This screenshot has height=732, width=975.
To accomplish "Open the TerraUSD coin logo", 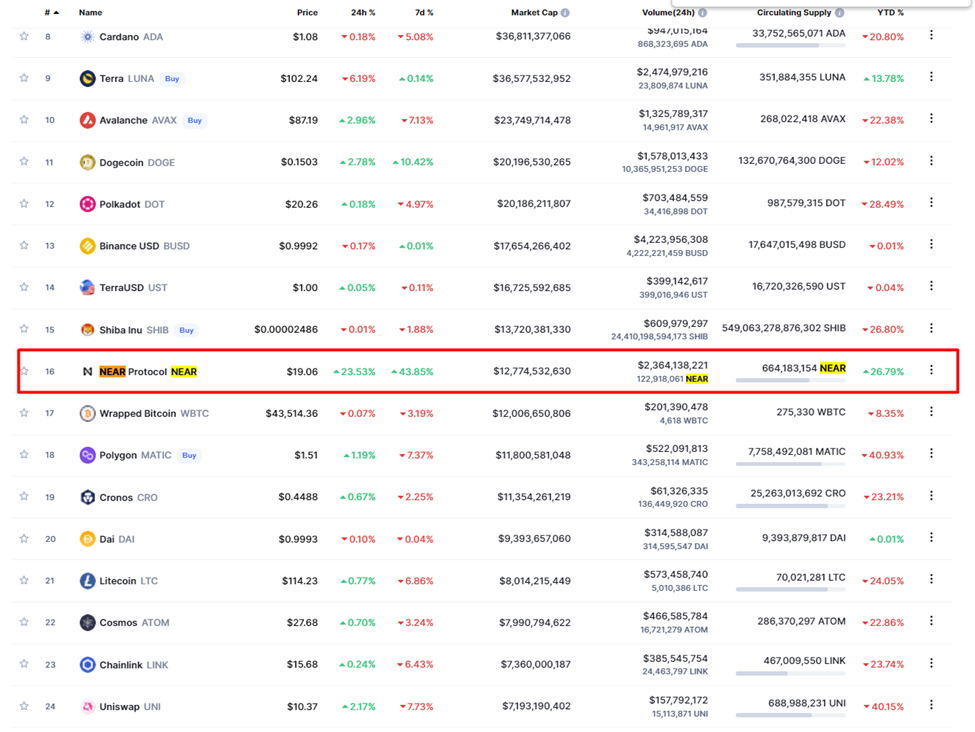I will coord(88,287).
